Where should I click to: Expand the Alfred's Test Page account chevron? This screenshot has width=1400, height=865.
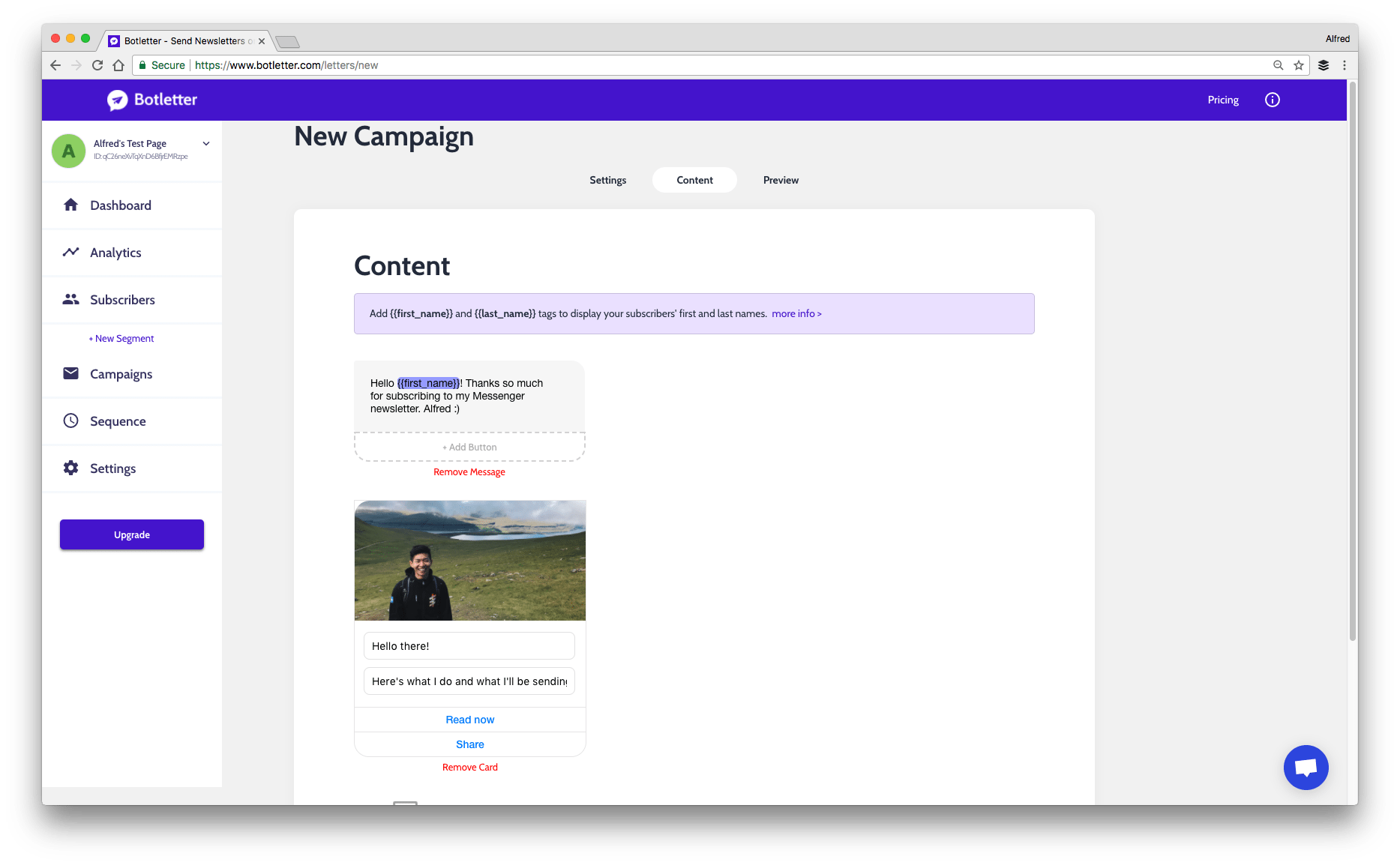click(206, 143)
